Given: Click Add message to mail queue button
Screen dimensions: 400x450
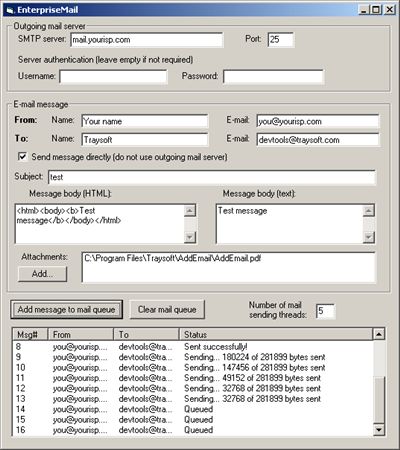Looking at the screenshot, I should click(67, 310).
